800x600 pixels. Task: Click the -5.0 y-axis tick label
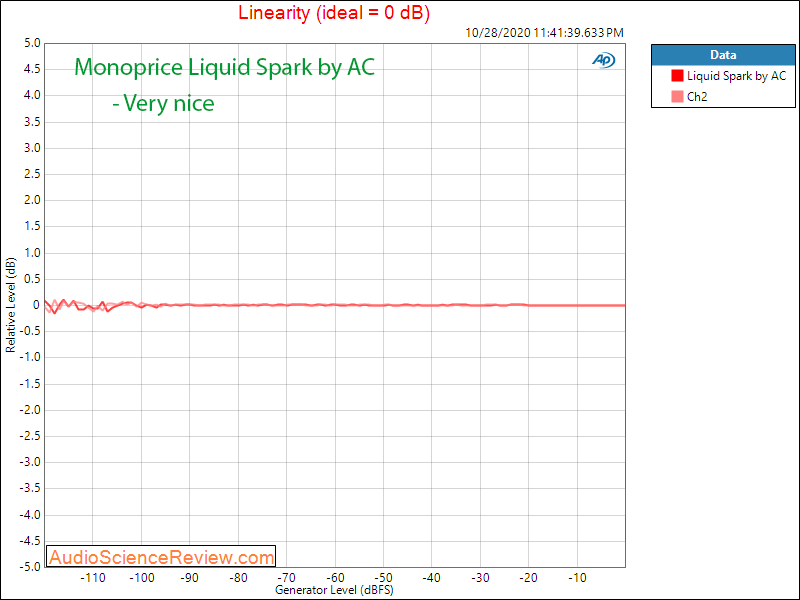click(x=29, y=566)
